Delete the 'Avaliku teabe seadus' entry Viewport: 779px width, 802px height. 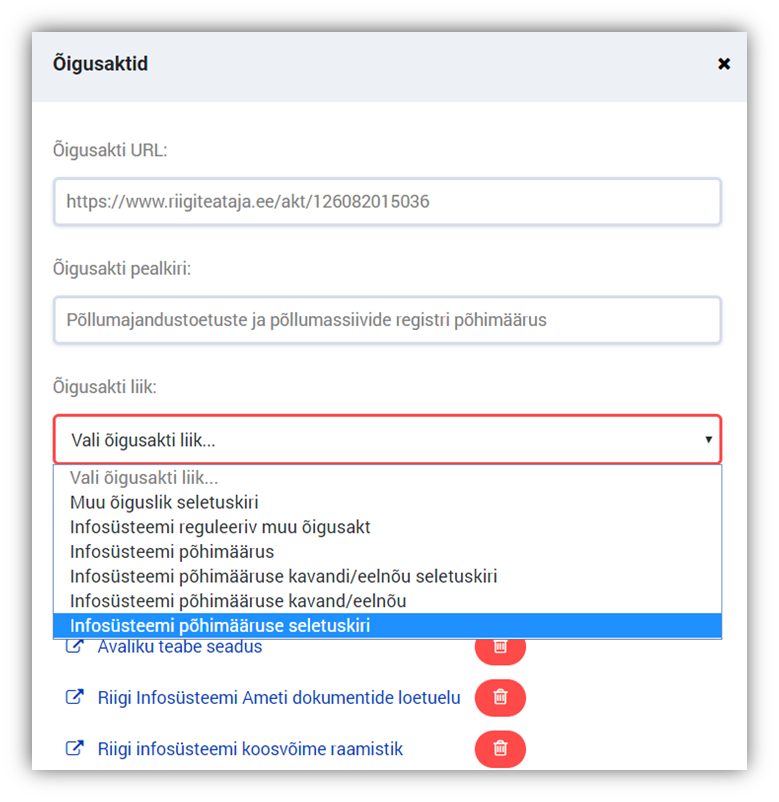(500, 648)
